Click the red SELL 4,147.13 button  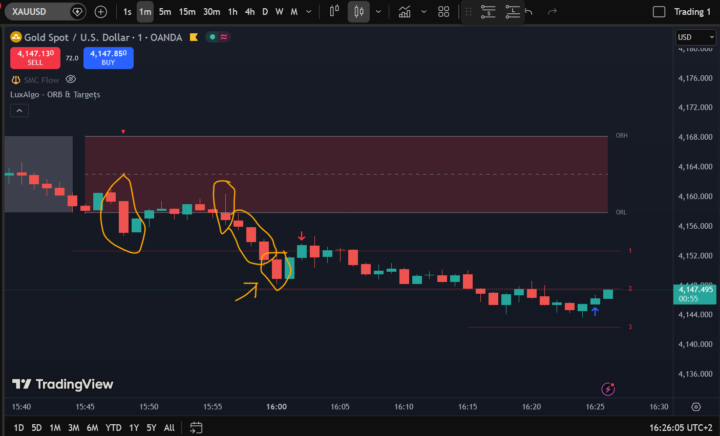[35, 58]
